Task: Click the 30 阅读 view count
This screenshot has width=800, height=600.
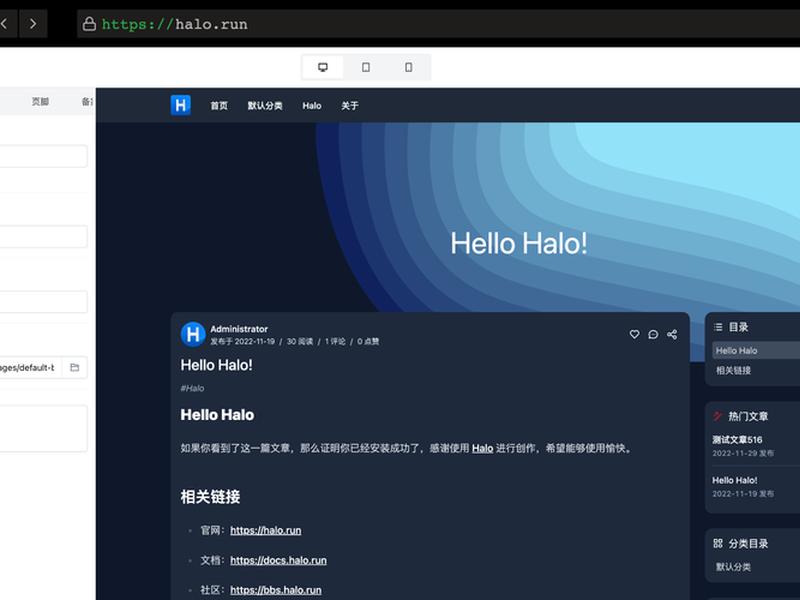Action: 299,341
